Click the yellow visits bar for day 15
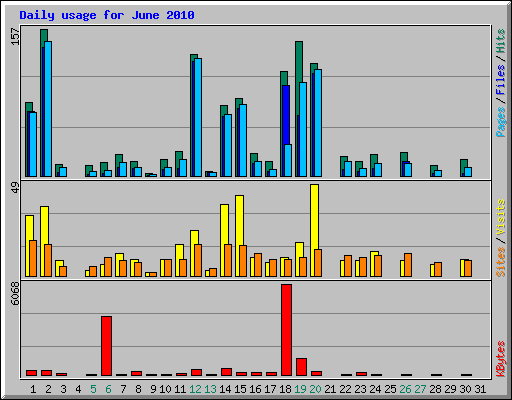Viewport: 512px width, 400px height. pos(239,236)
